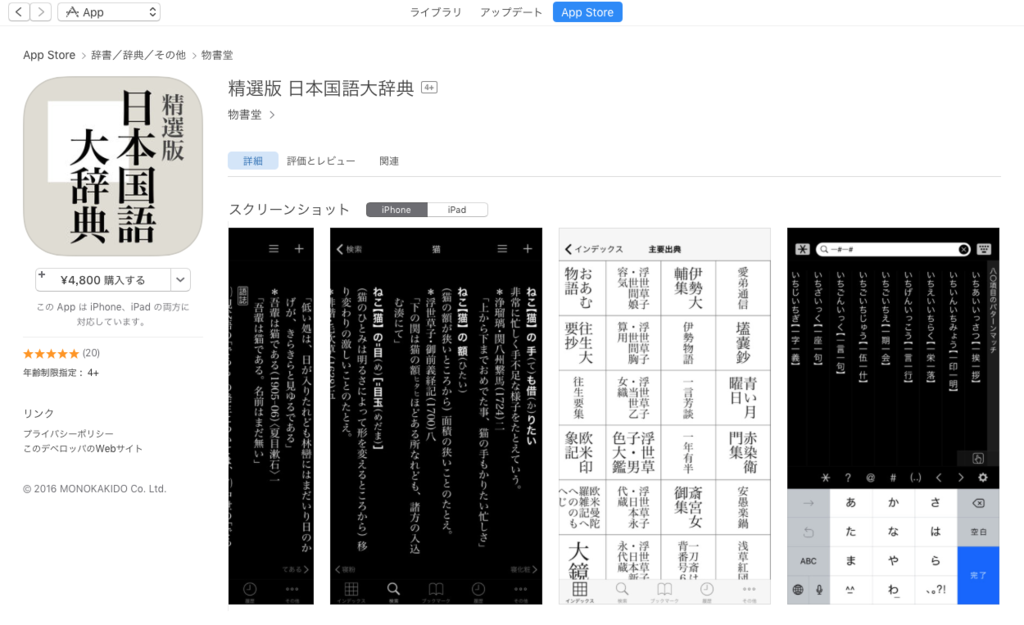Viewport: 1024px width, 625px height.
Task: Open the 関連 tab
Action: point(389,161)
